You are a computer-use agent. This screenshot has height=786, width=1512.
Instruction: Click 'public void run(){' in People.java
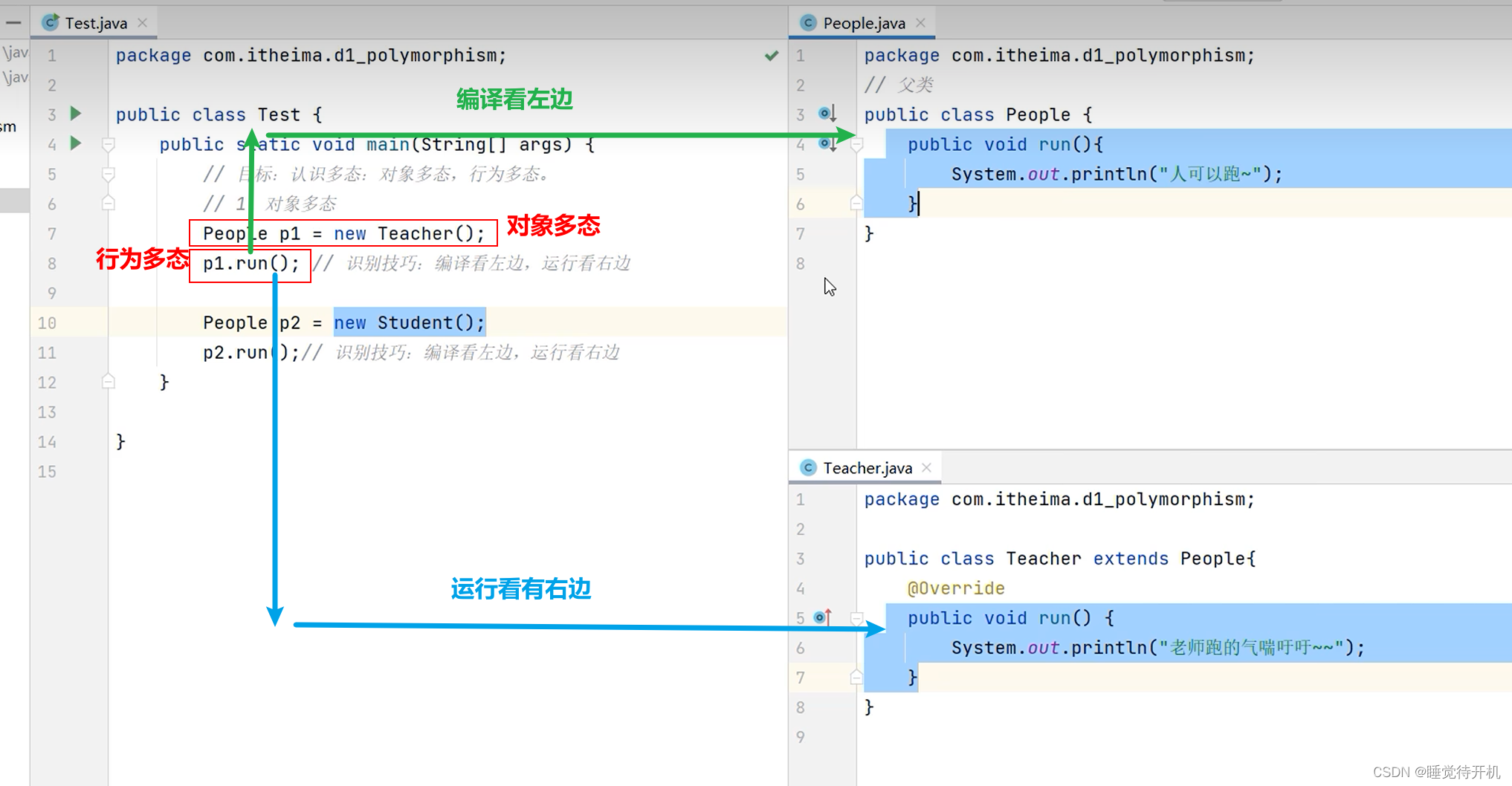[1006, 144]
